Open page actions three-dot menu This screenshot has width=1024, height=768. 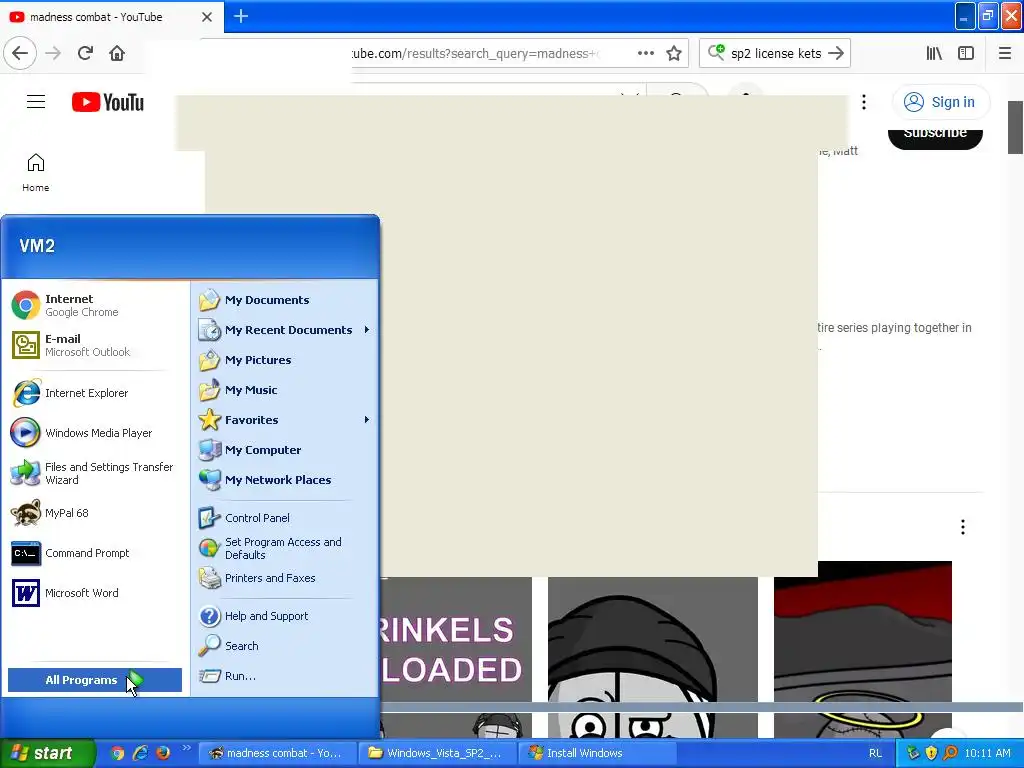tap(645, 53)
